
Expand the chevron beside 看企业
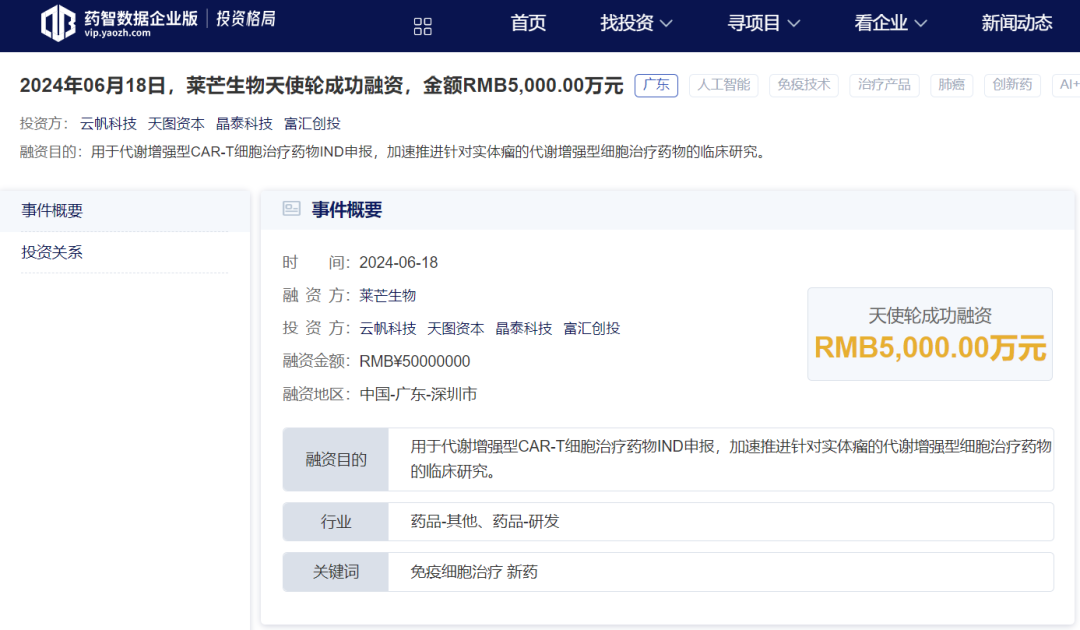pyautogui.click(x=920, y=24)
